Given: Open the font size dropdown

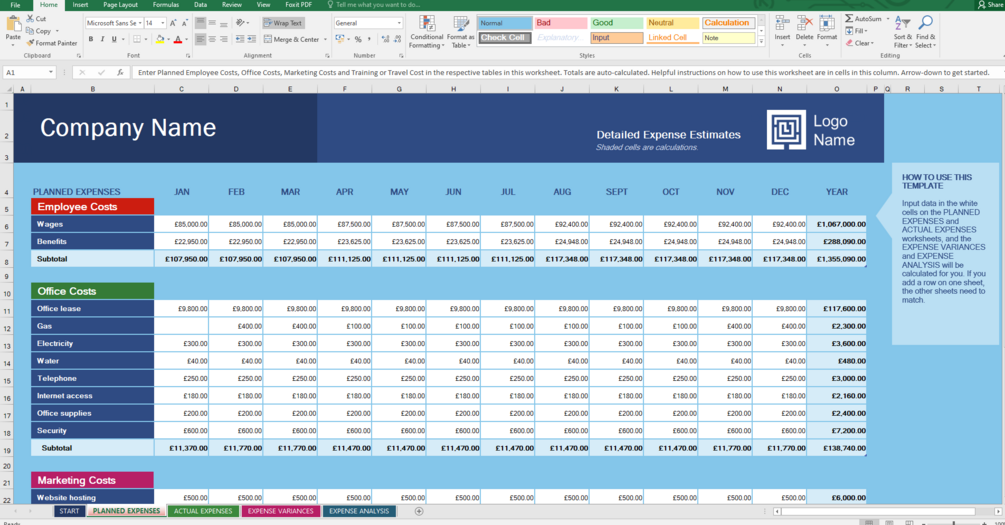Looking at the screenshot, I should [163, 23].
